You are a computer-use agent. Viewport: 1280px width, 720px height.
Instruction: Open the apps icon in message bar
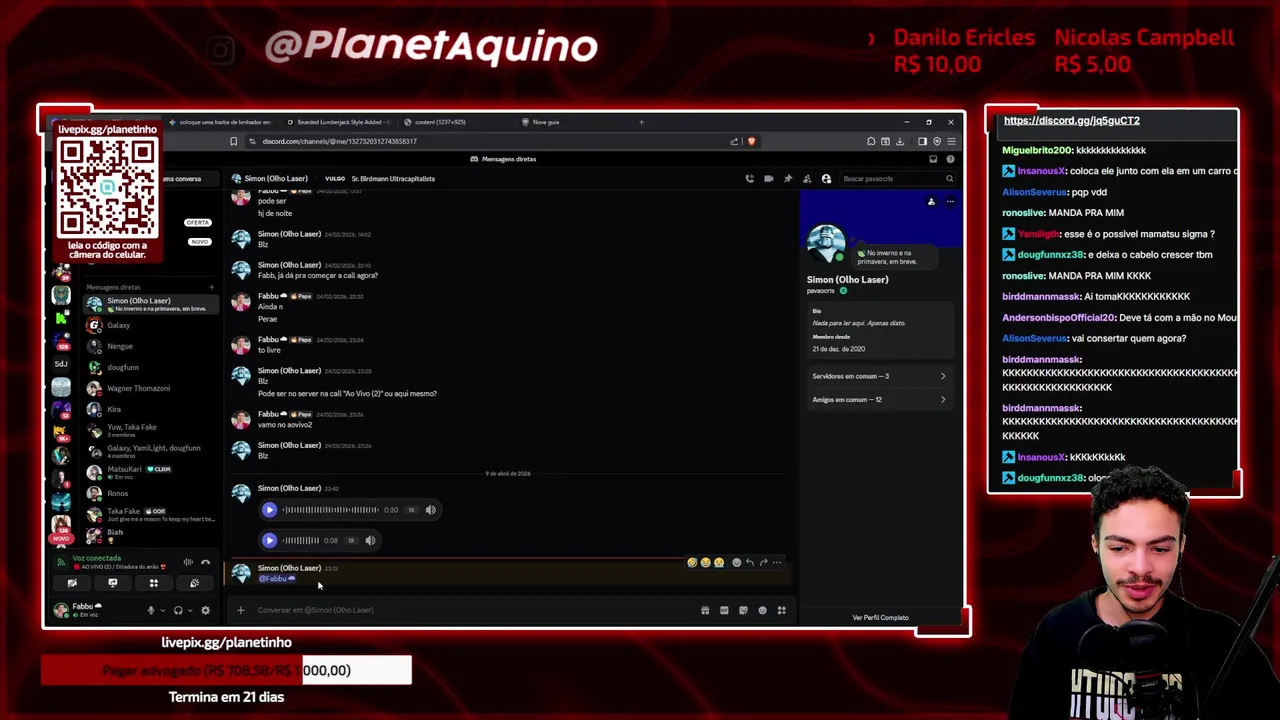[781, 610]
